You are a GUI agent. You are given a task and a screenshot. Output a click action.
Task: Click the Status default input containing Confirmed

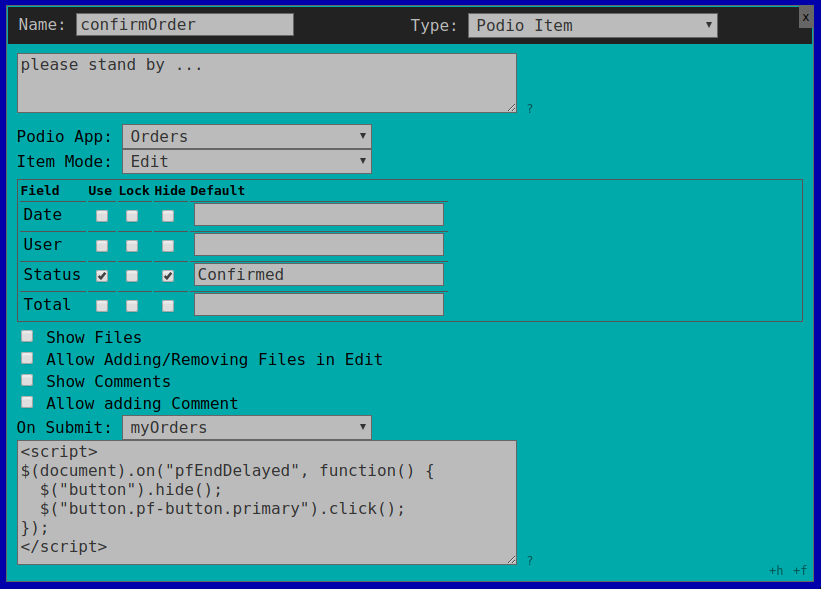[x=319, y=274]
